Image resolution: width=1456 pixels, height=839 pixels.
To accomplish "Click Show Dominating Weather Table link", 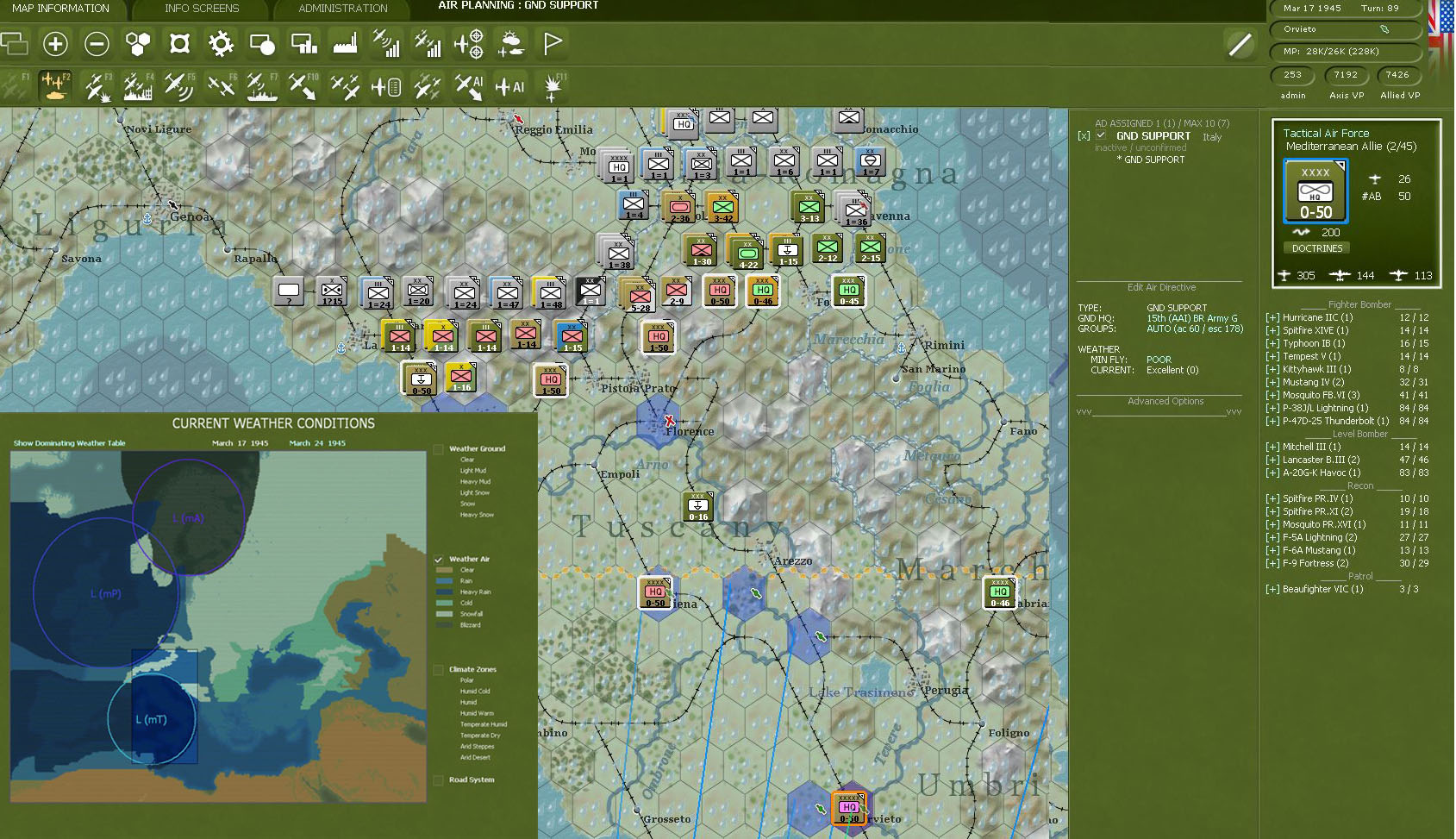I will click(x=69, y=443).
